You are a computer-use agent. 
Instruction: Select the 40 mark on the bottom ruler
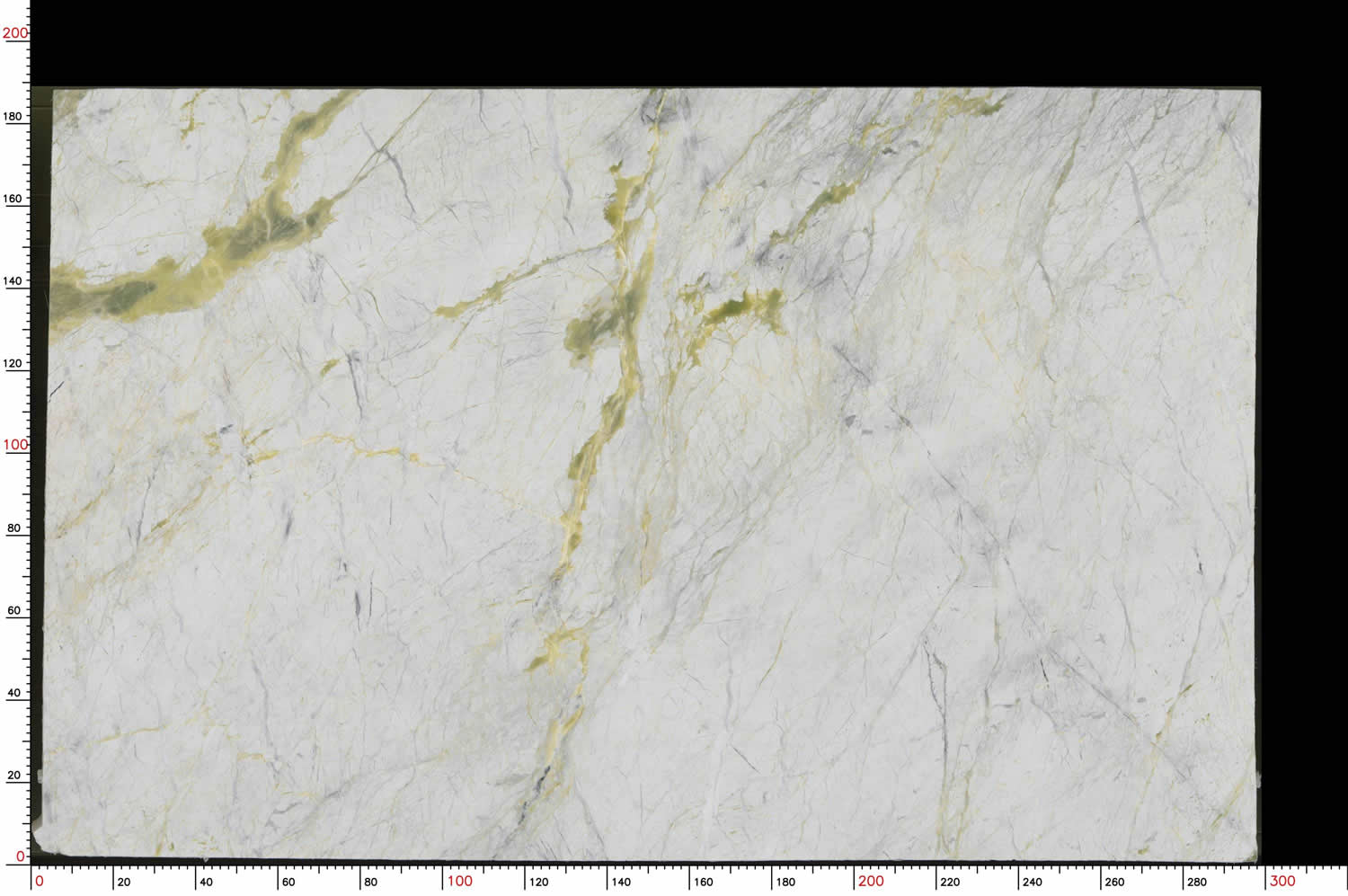click(206, 882)
